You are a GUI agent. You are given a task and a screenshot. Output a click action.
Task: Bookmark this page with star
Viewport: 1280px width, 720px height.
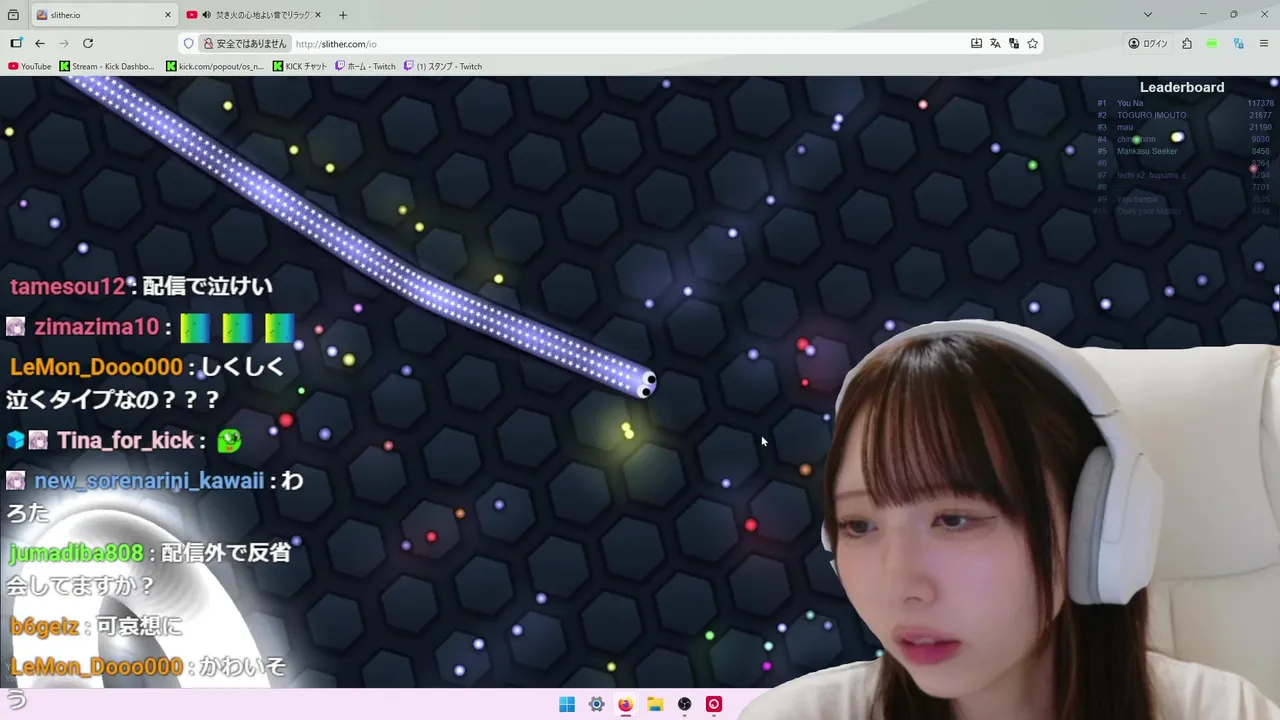1033,43
